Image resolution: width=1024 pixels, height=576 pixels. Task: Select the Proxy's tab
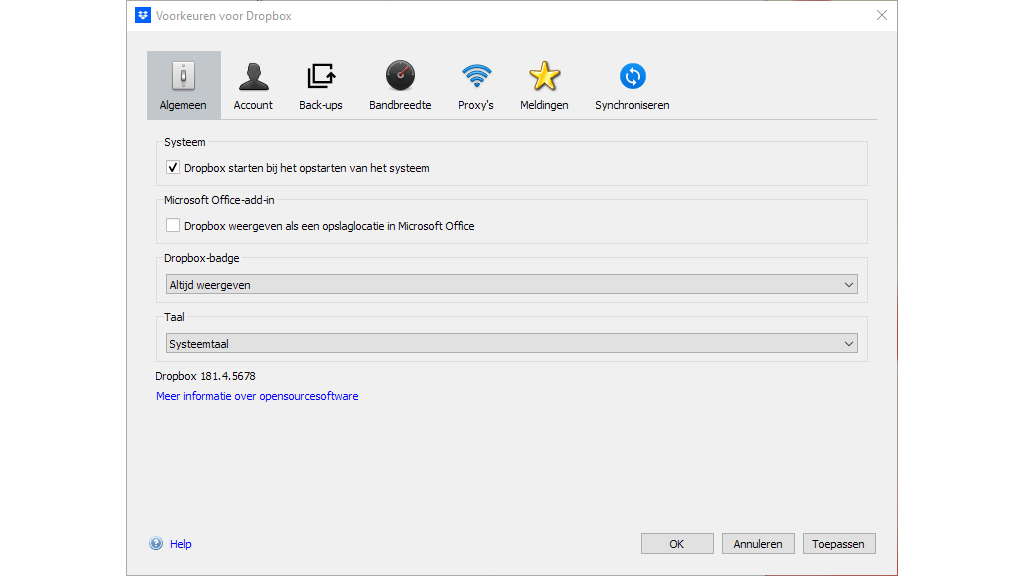pyautogui.click(x=475, y=85)
